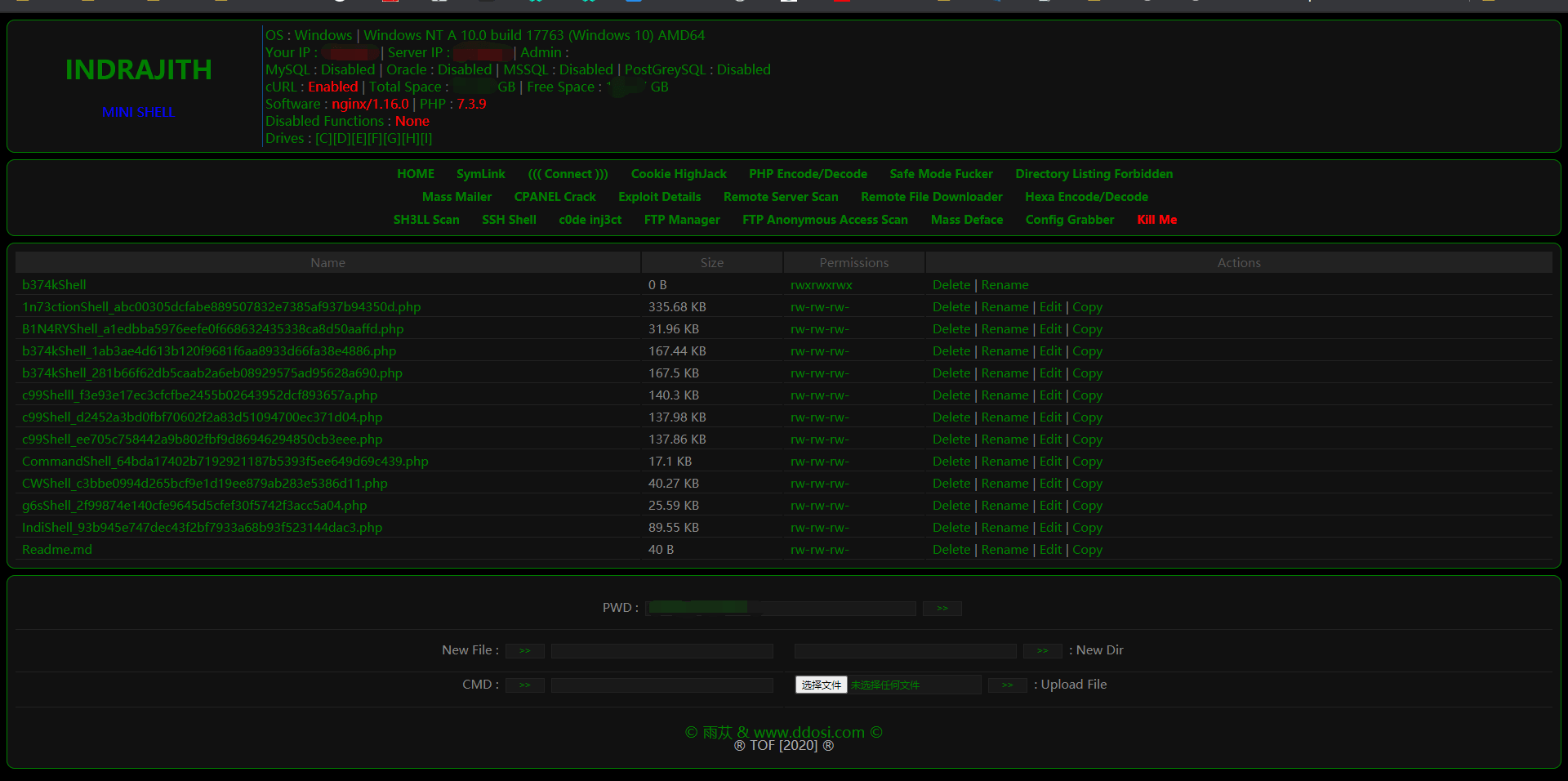
Task: Click Rename for the b374kShell folder
Action: click(x=1004, y=285)
